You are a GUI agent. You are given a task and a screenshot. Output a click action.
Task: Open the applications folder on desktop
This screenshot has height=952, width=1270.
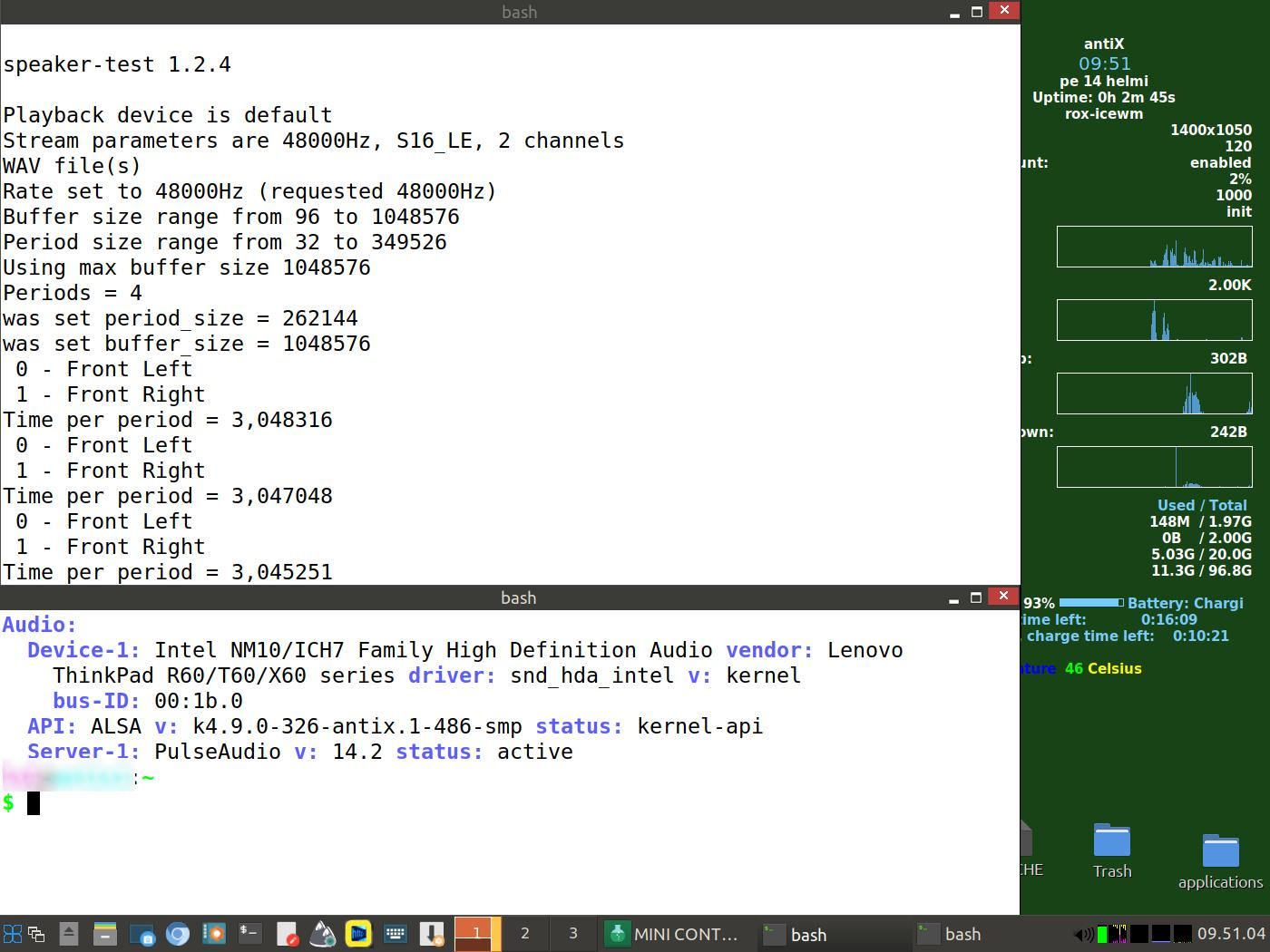point(1220,862)
